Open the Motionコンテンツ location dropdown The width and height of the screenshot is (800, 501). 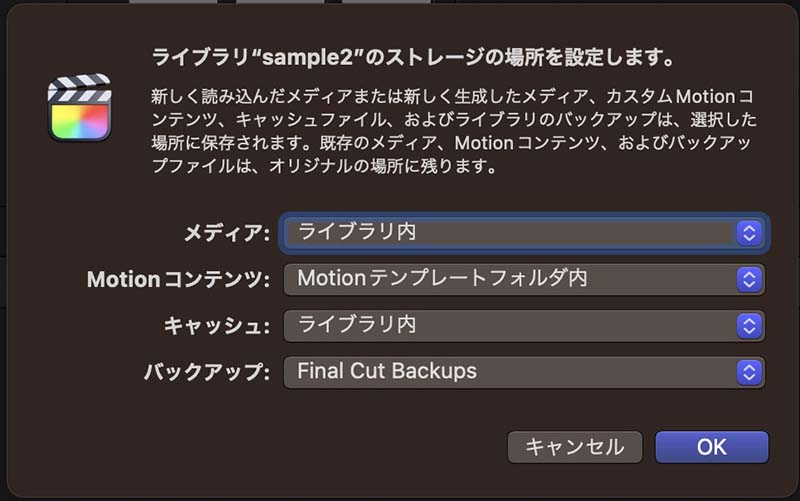click(524, 279)
